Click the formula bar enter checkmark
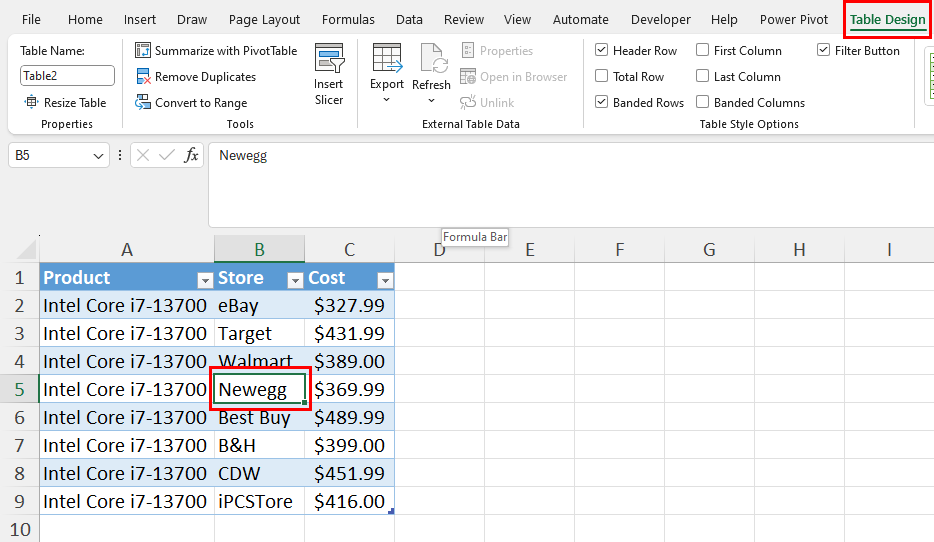Screen dimensions: 934x542 coord(167,155)
